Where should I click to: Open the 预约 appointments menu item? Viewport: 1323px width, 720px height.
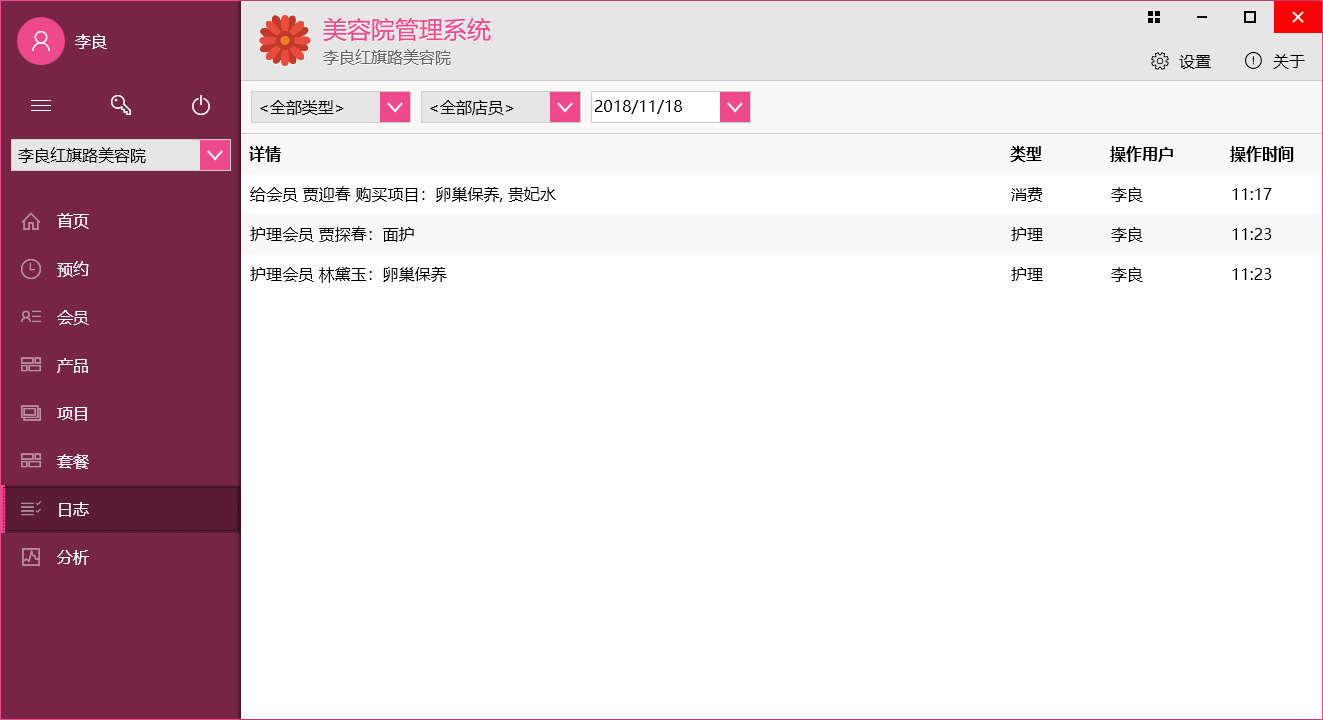[x=73, y=269]
